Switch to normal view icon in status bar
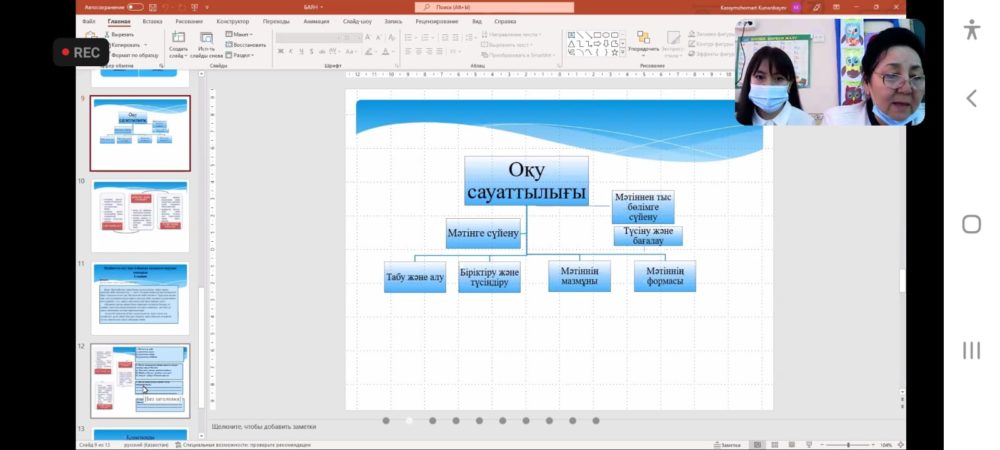This screenshot has width=1000, height=450. (x=758, y=445)
